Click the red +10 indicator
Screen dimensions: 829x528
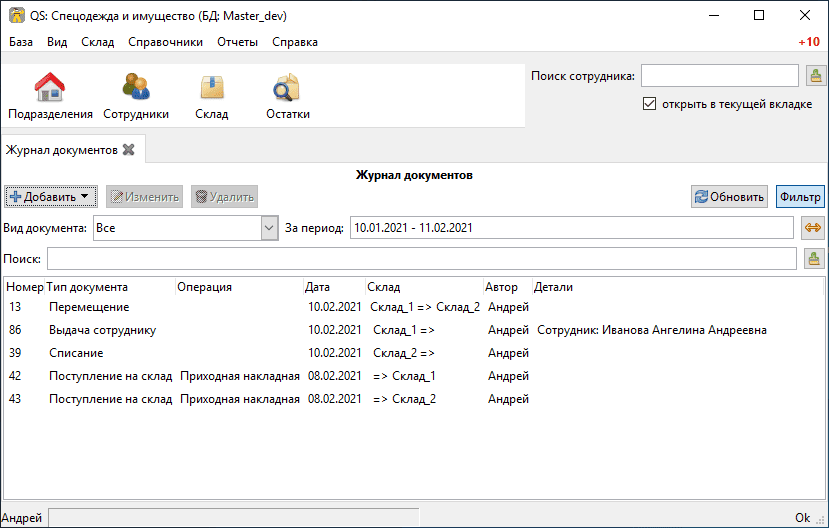point(809,42)
